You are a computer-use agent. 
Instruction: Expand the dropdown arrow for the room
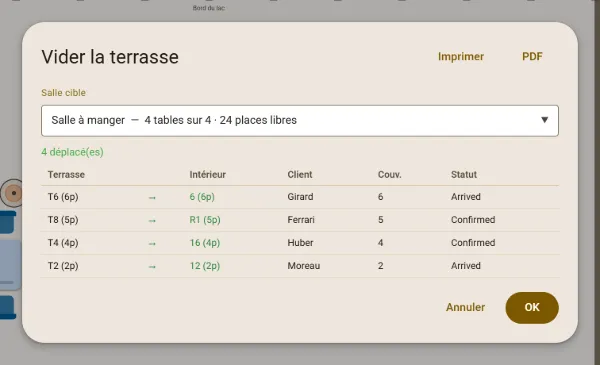coord(544,120)
